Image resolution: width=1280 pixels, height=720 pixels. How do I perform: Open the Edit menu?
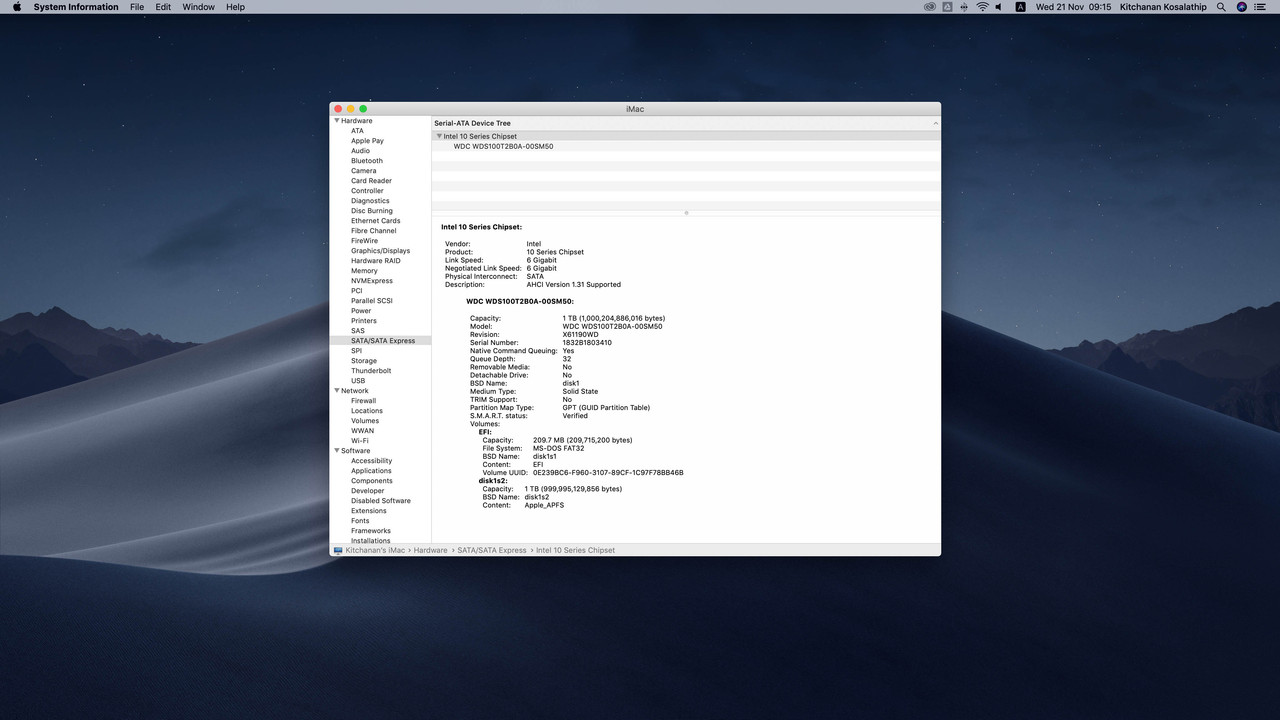[163, 7]
